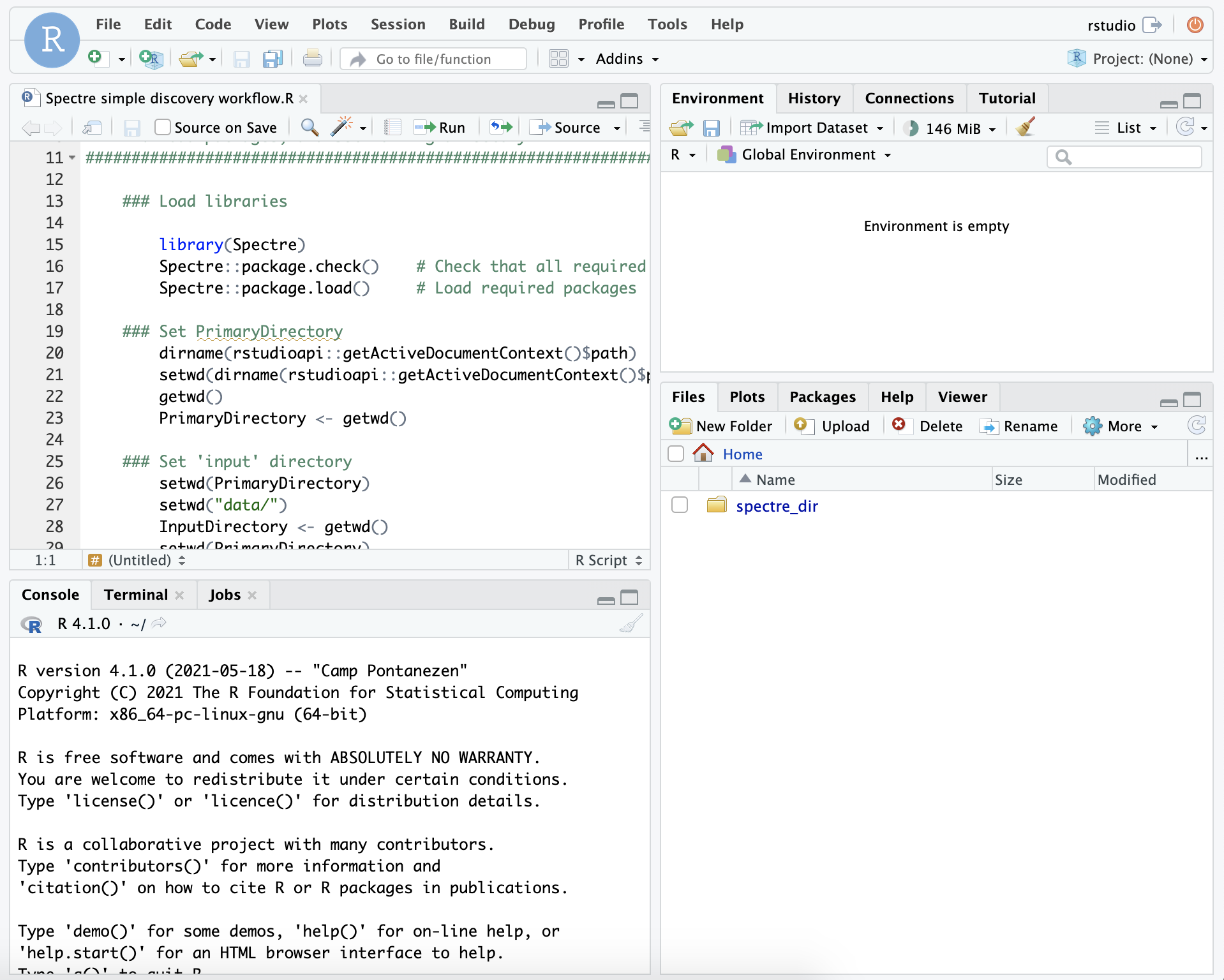The image size is (1224, 980).
Task: Open the Import Dataset dropdown
Action: [812, 128]
